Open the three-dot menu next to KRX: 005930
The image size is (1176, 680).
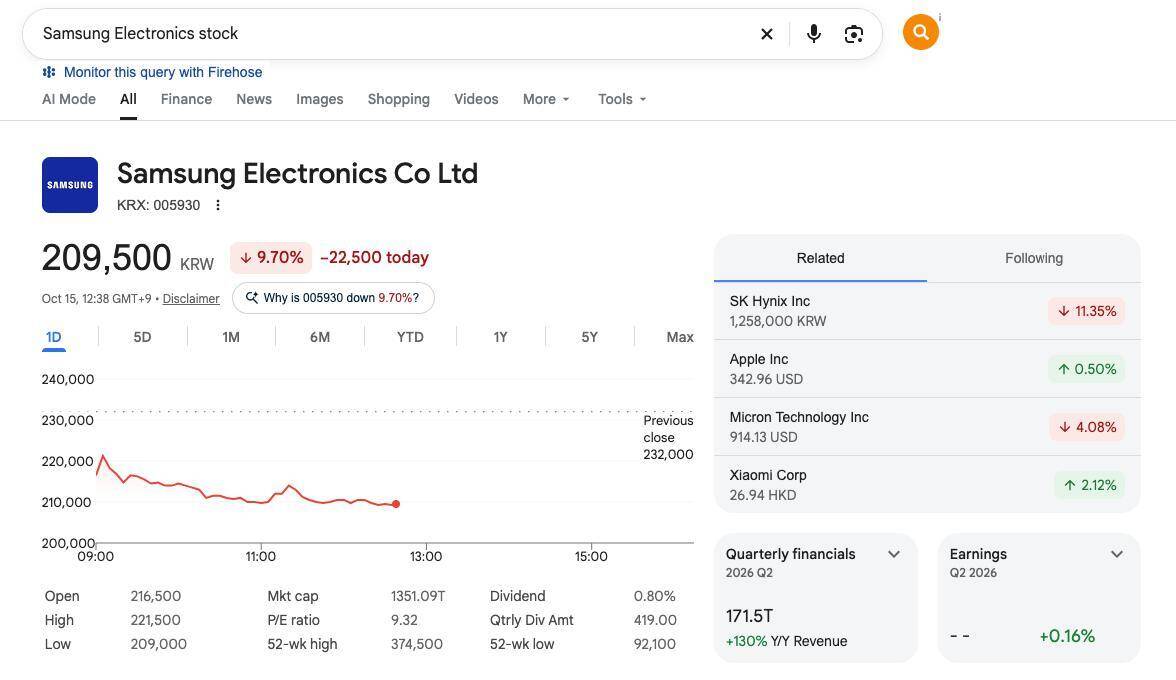218,205
